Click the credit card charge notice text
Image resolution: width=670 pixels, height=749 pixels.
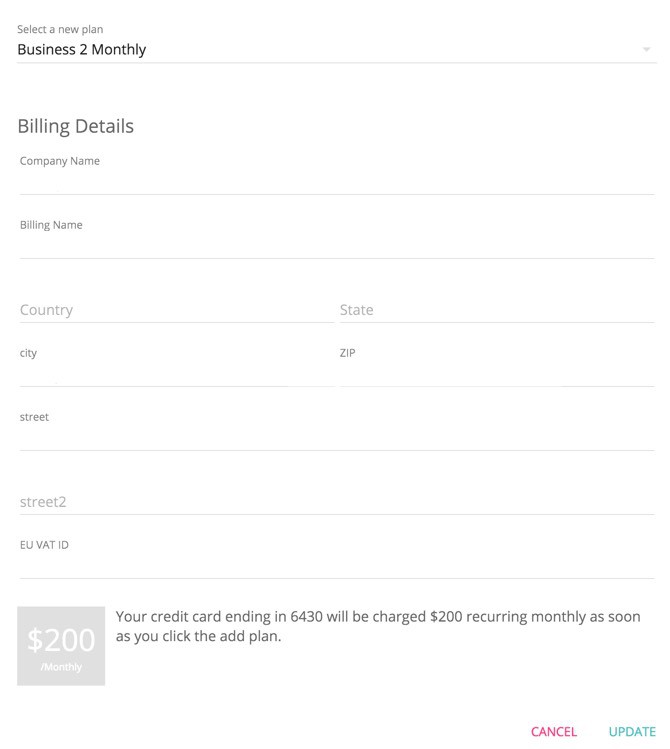[378, 626]
